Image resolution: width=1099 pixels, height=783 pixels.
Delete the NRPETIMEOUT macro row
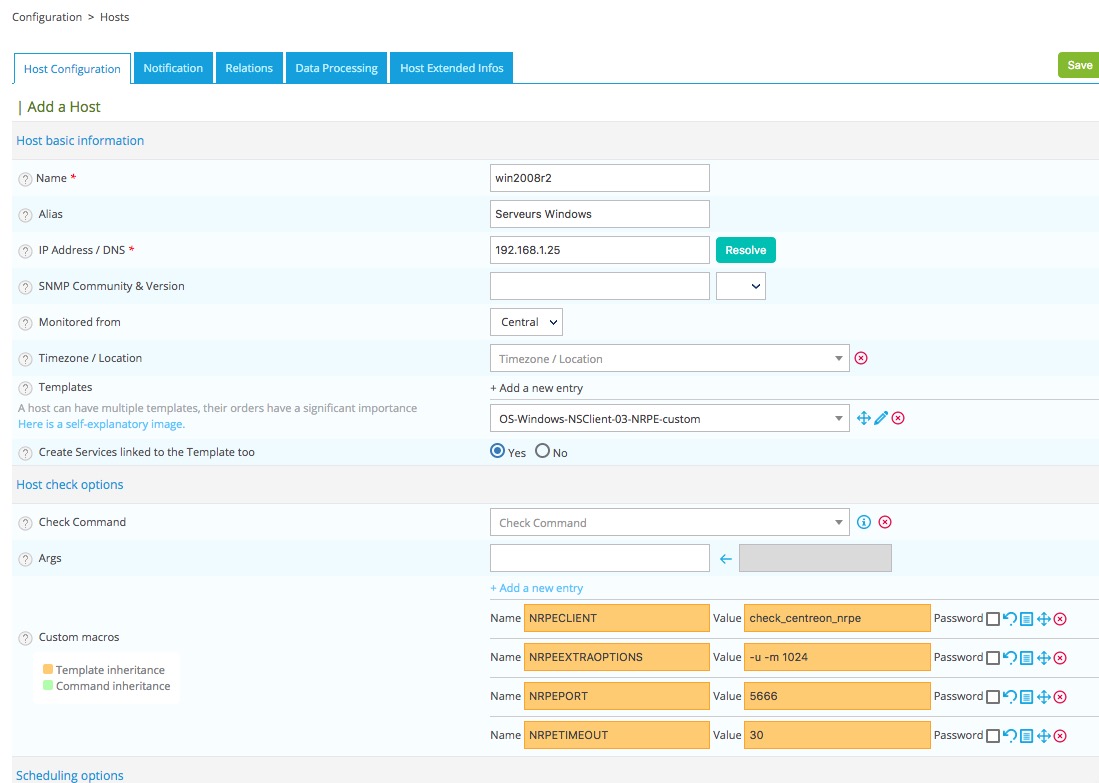coord(1060,736)
